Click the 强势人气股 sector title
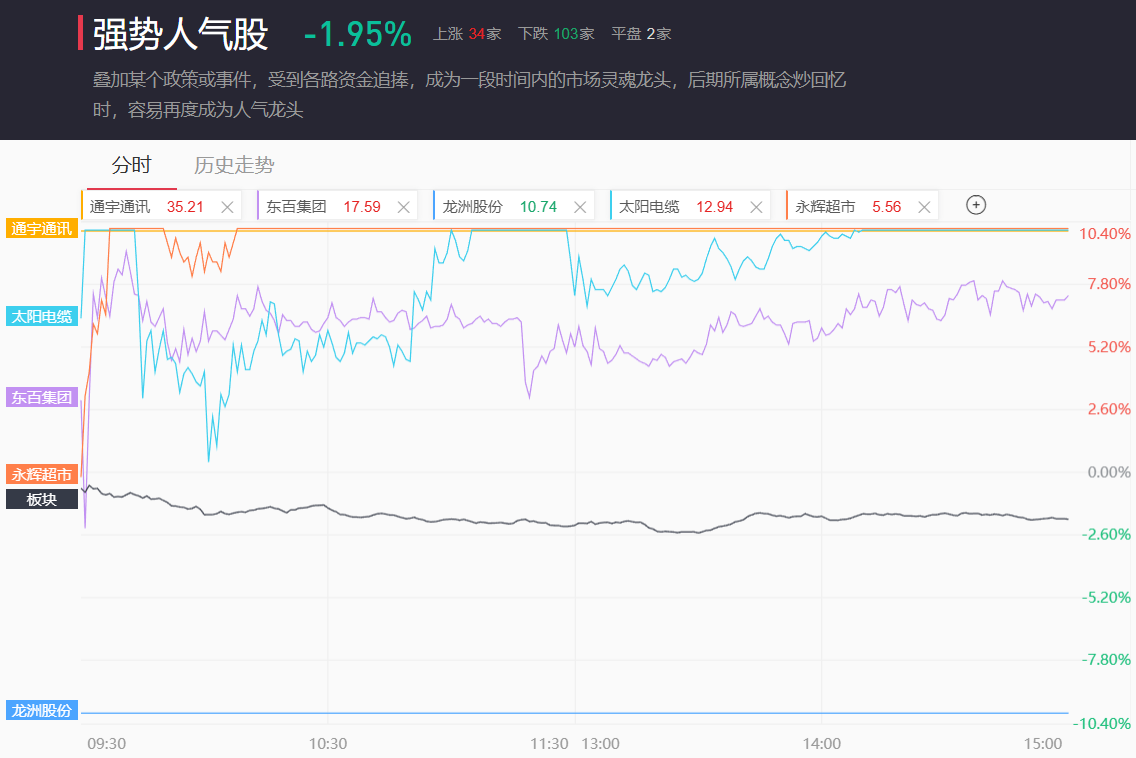Viewport: 1136px width, 758px height. [181, 34]
